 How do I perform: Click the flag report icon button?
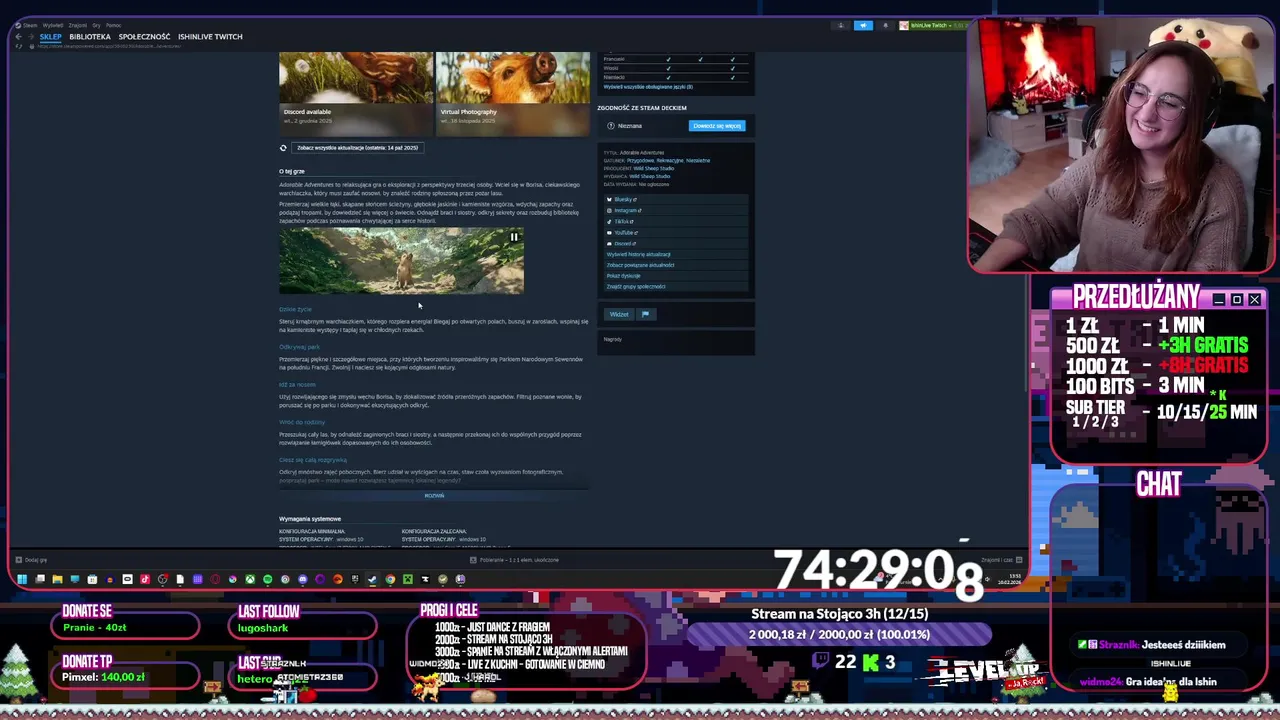(x=645, y=314)
